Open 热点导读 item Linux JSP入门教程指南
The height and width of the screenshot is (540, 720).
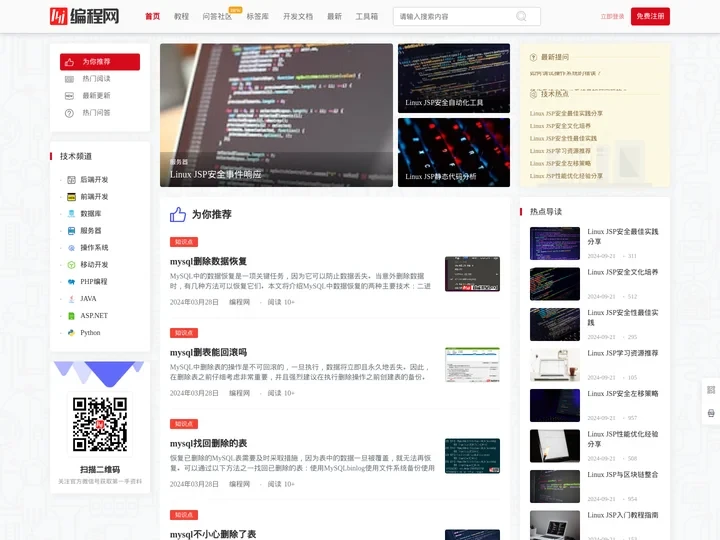[623, 515]
